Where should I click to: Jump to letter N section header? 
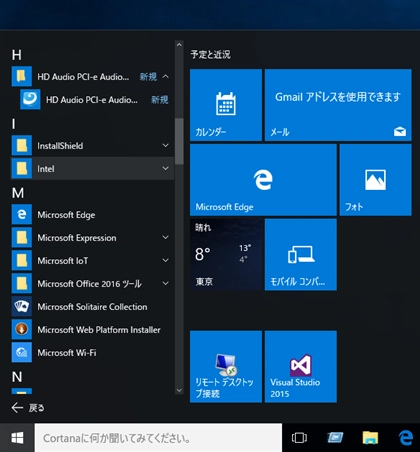pyautogui.click(x=17, y=377)
